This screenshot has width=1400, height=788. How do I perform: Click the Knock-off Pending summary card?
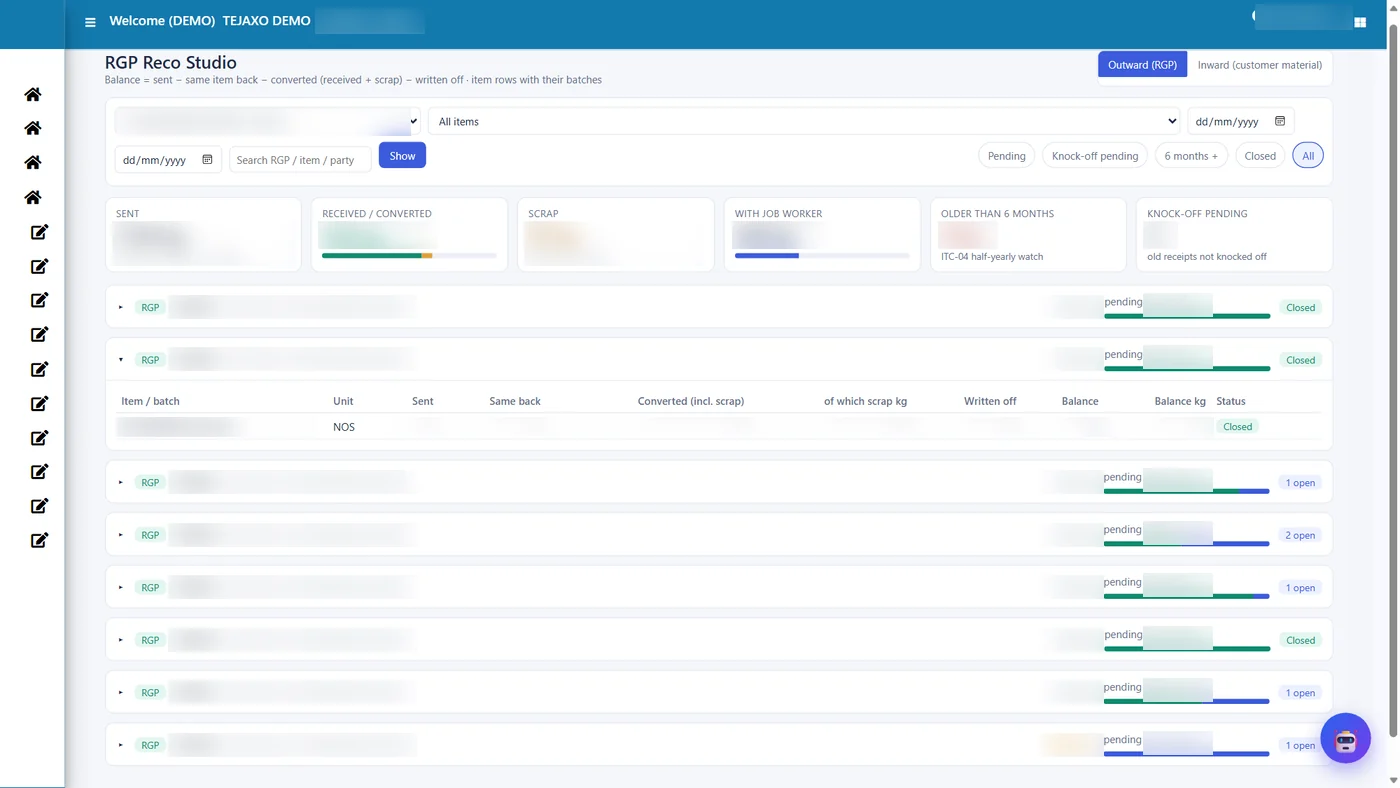click(x=1234, y=234)
